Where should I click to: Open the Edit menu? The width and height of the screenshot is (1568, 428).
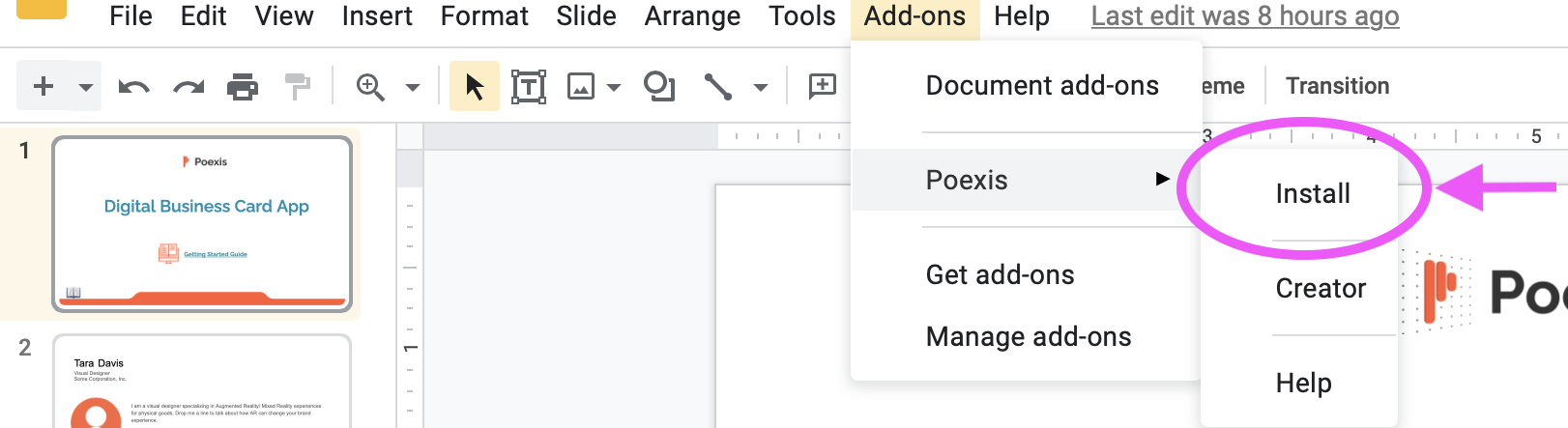click(203, 16)
